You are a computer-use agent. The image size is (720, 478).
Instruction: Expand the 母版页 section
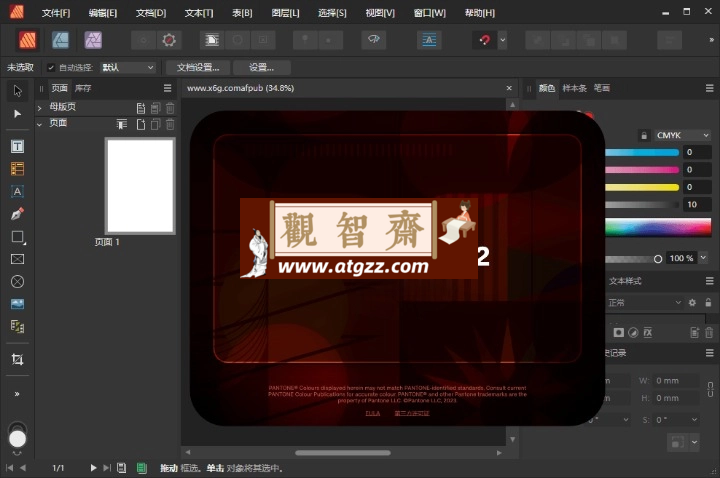[x=39, y=108]
